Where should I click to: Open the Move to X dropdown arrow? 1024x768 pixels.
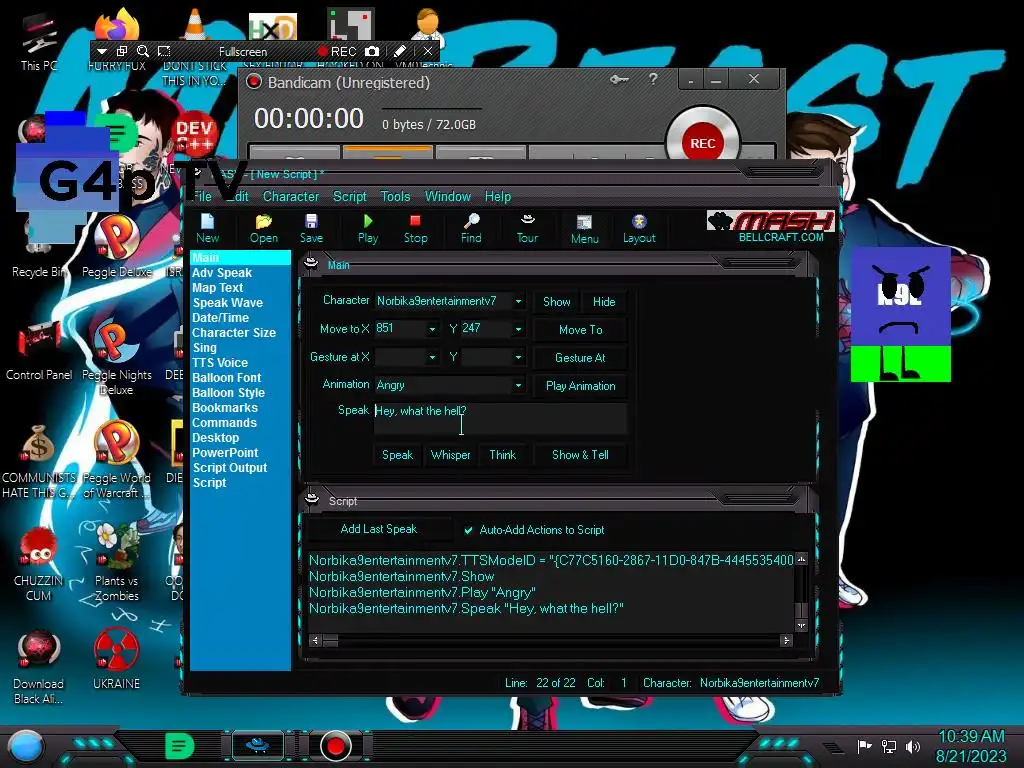[432, 329]
